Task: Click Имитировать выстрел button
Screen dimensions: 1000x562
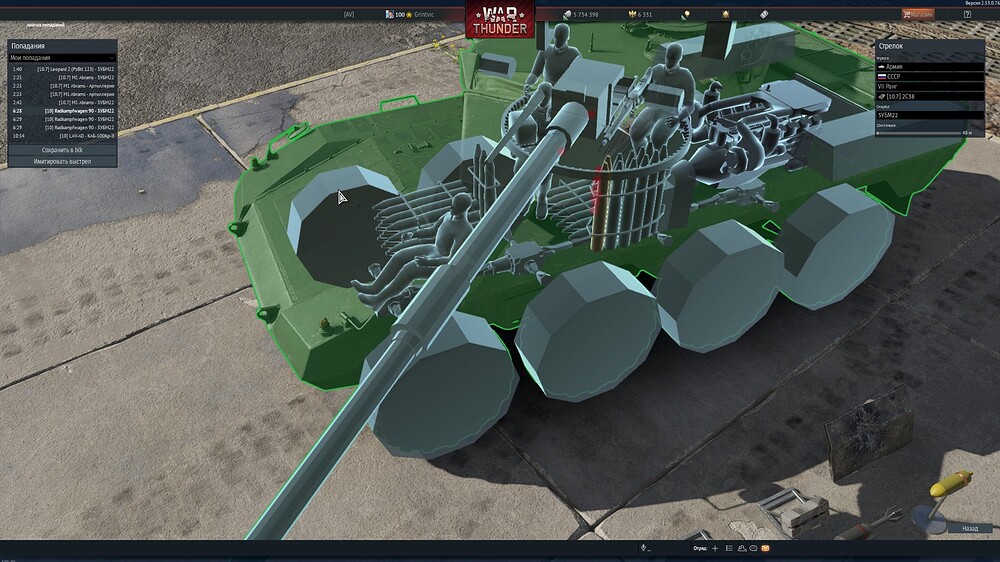Action: (62, 161)
